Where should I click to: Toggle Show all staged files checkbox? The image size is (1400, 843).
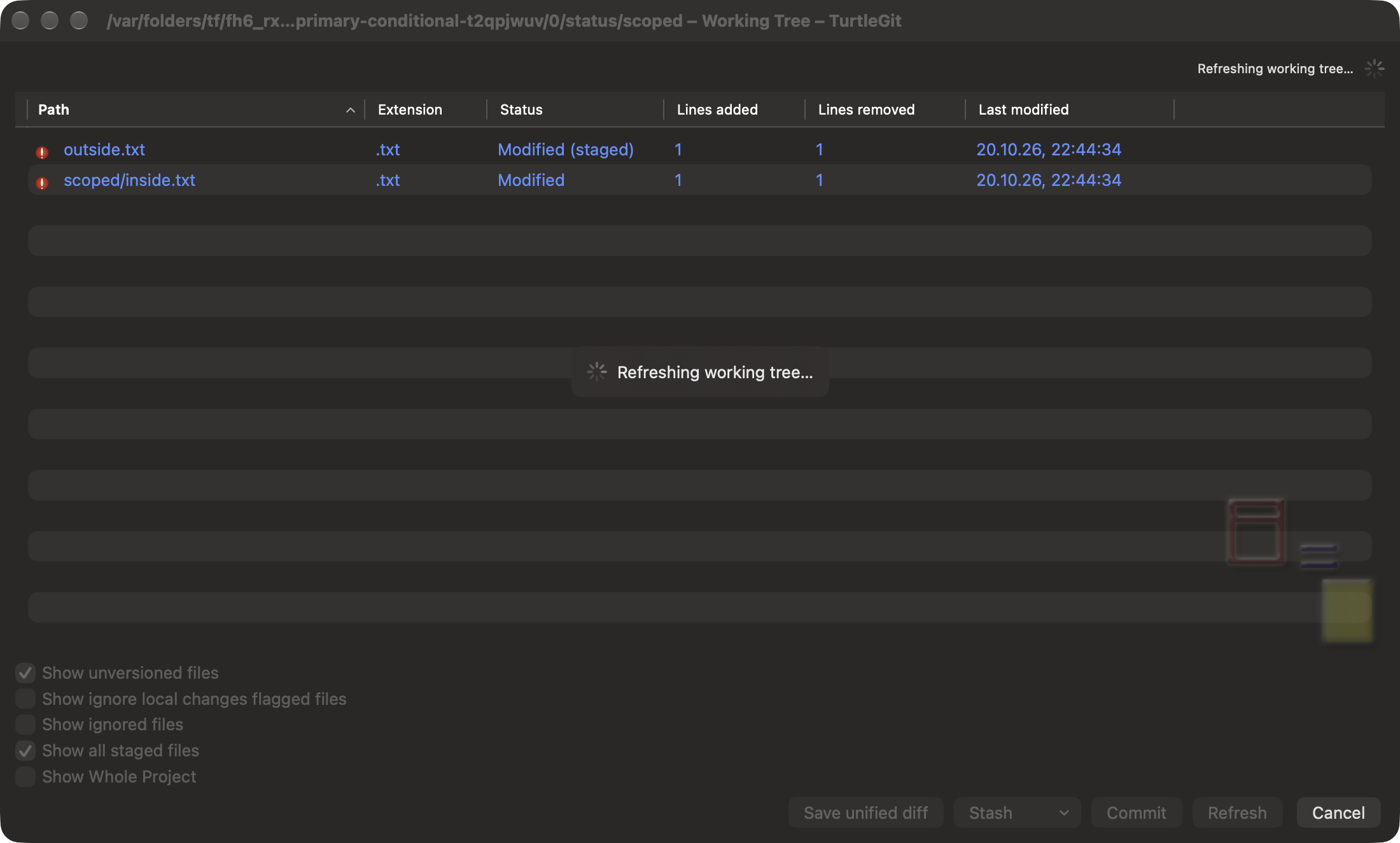(25, 750)
